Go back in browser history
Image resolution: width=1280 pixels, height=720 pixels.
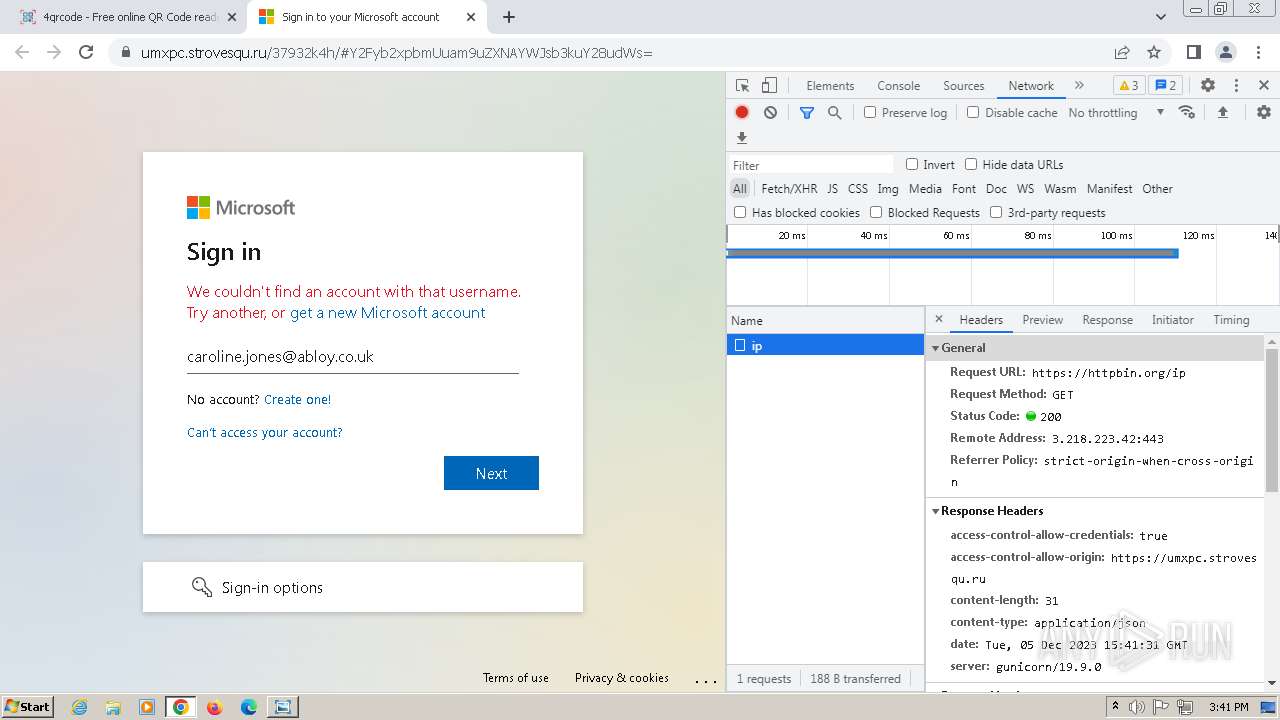tap(22, 52)
